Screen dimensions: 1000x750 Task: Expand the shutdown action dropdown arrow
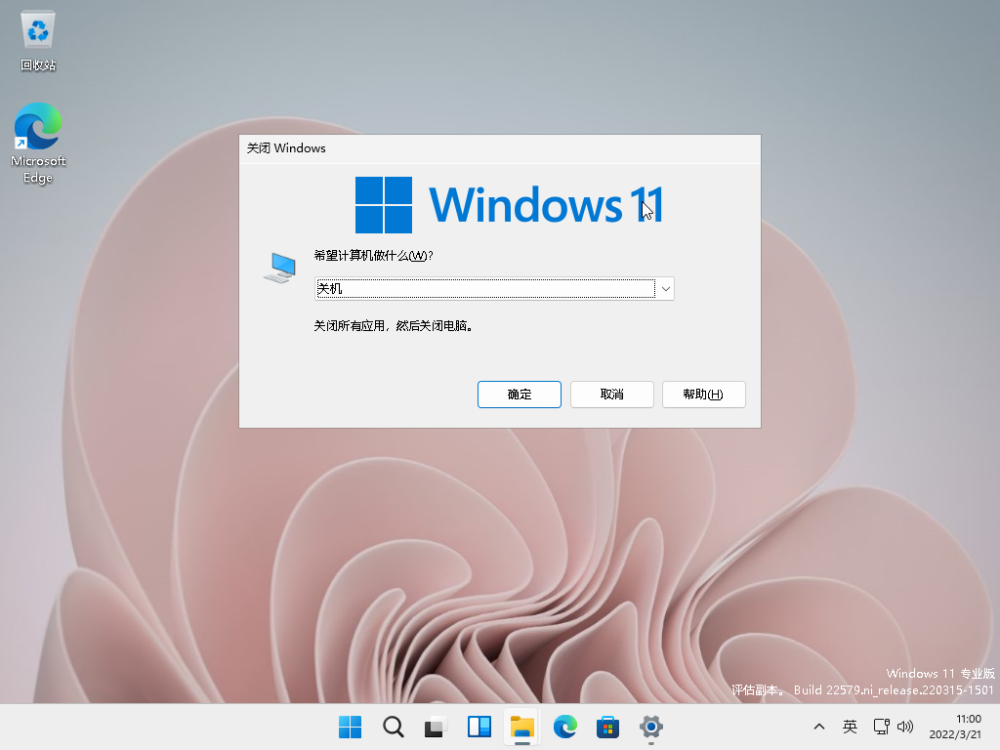[665, 289]
